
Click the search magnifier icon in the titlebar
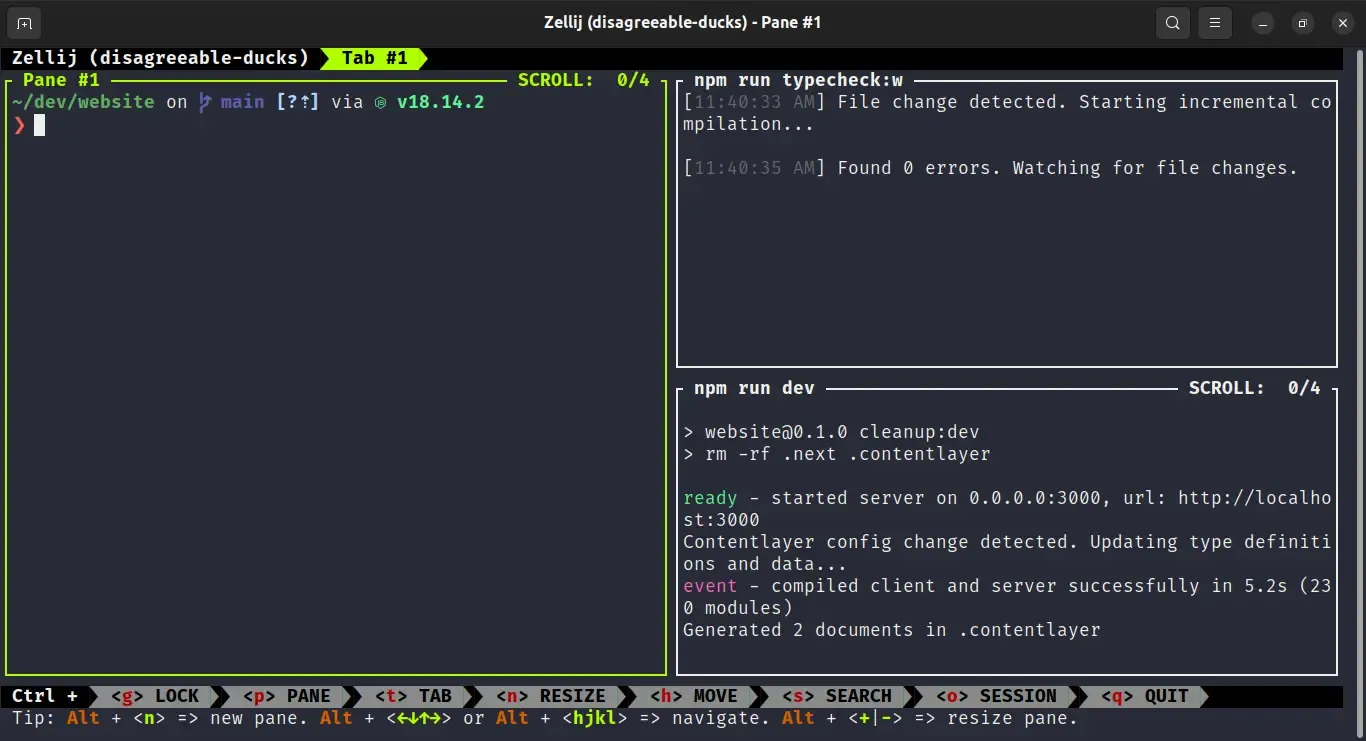coord(1172,22)
